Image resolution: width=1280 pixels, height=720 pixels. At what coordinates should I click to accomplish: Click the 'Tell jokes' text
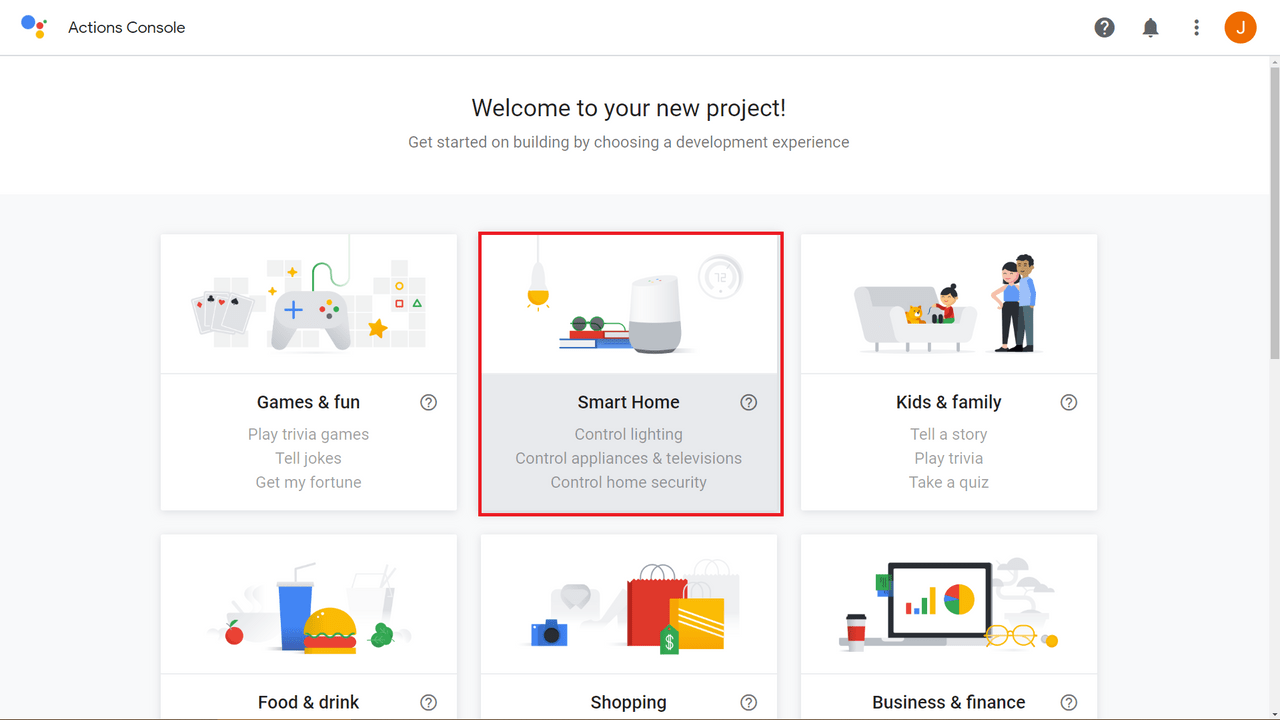tap(308, 458)
